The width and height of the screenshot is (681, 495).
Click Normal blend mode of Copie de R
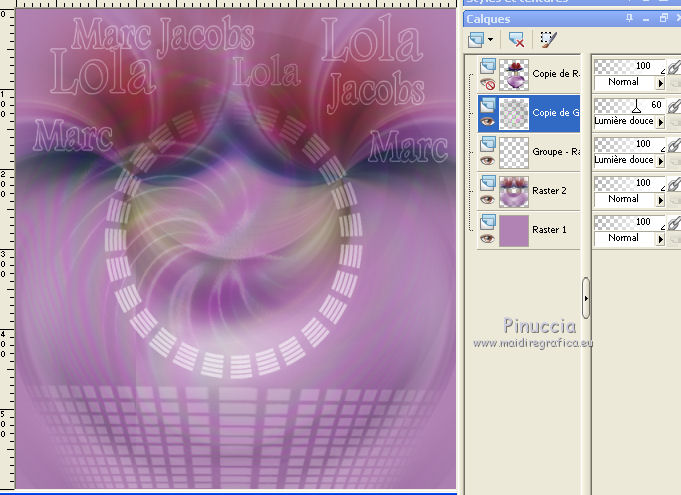(x=625, y=82)
